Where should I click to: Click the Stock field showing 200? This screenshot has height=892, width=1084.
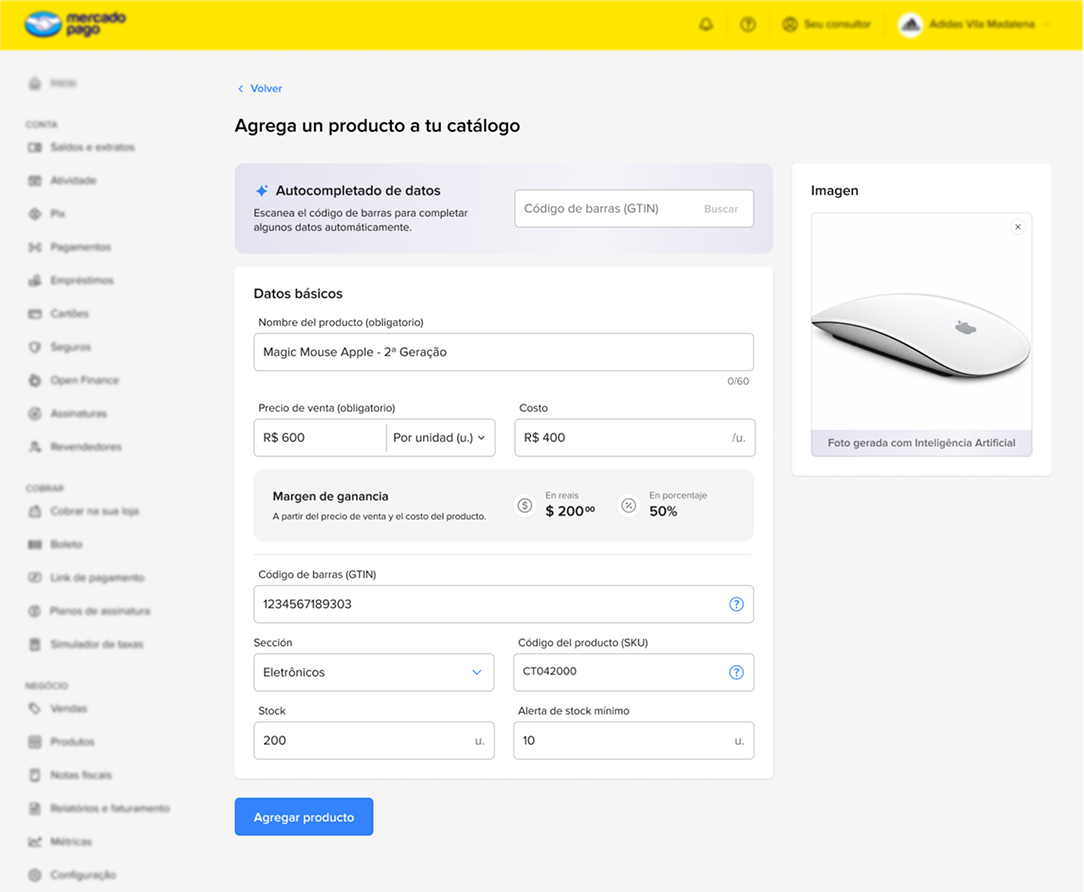(x=374, y=741)
